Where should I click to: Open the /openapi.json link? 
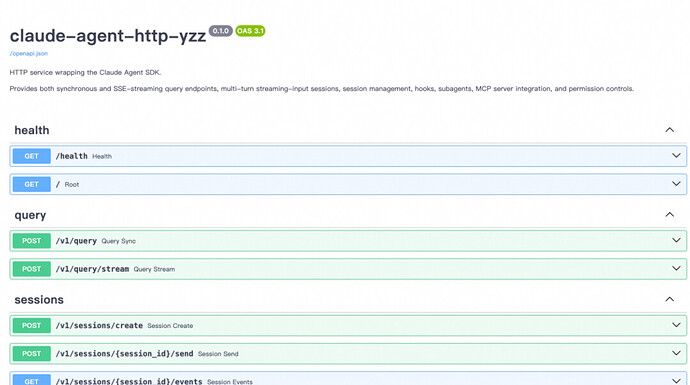[29, 53]
